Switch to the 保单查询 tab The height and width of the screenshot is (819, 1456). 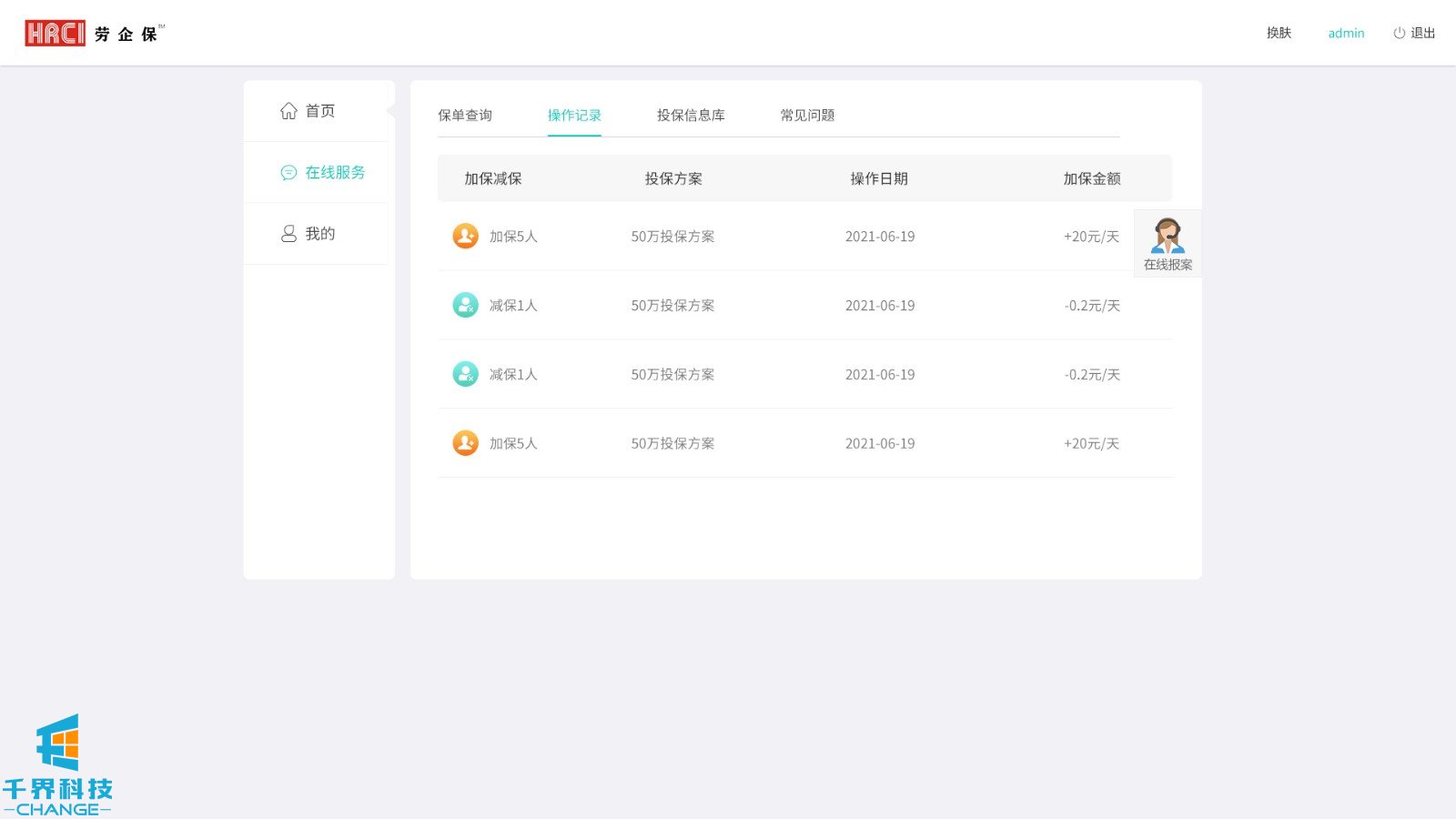[x=465, y=116]
